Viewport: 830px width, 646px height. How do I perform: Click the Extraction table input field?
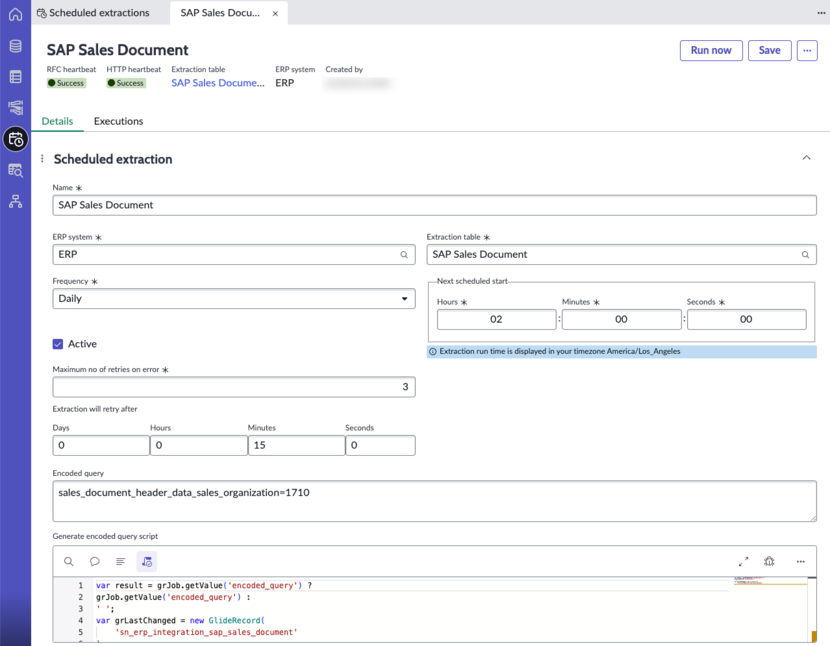coord(621,255)
